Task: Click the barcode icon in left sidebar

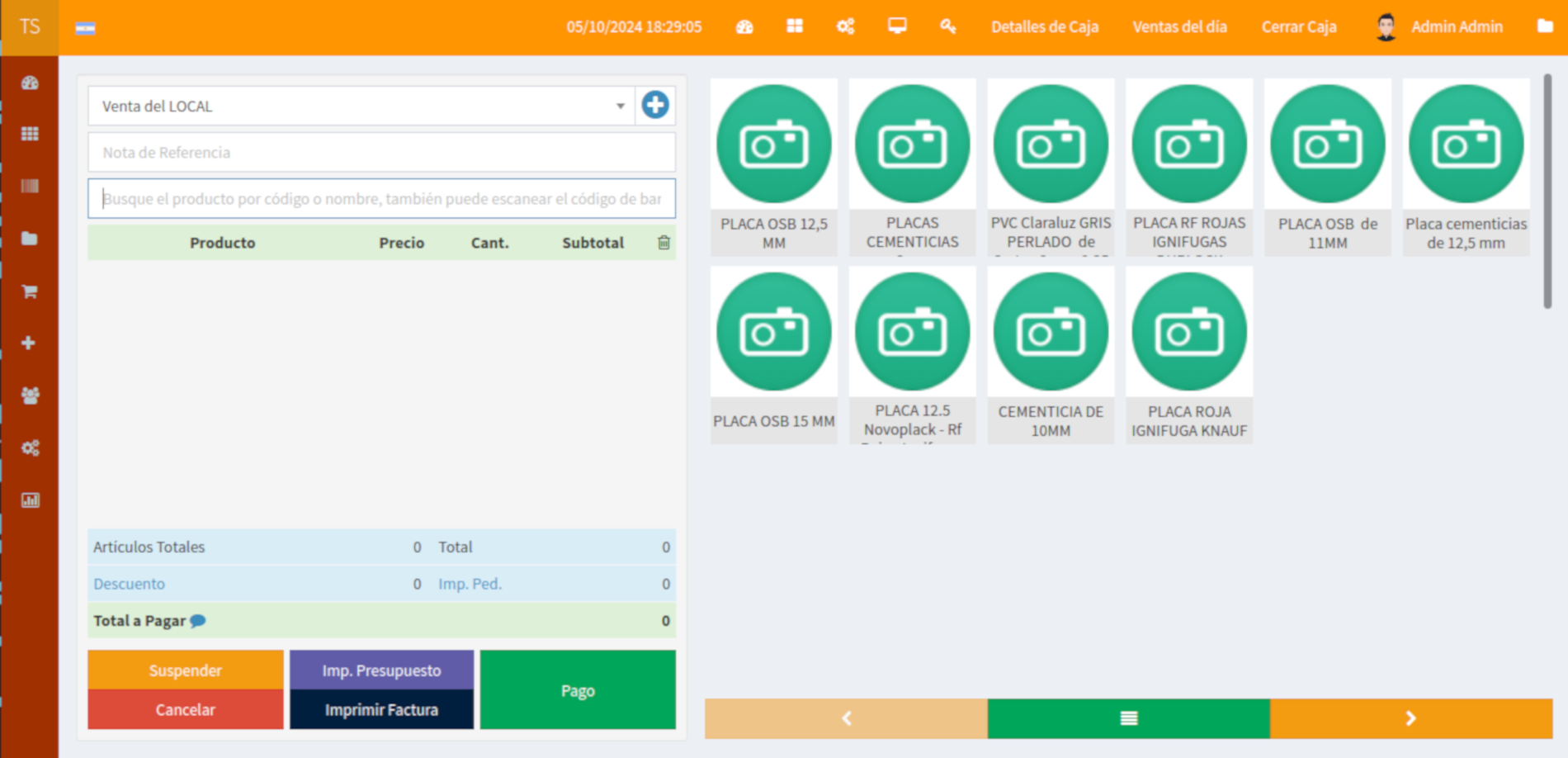Action: (x=30, y=187)
